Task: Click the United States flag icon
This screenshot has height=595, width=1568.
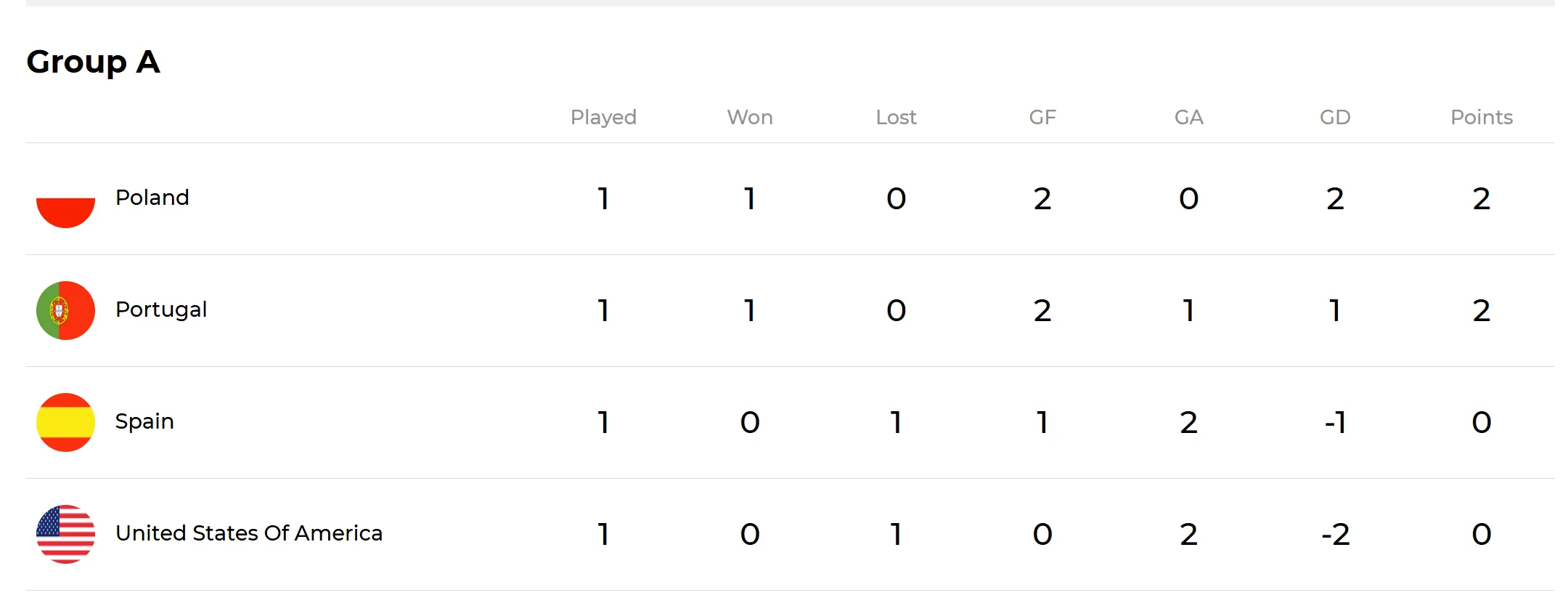Action: tap(65, 534)
